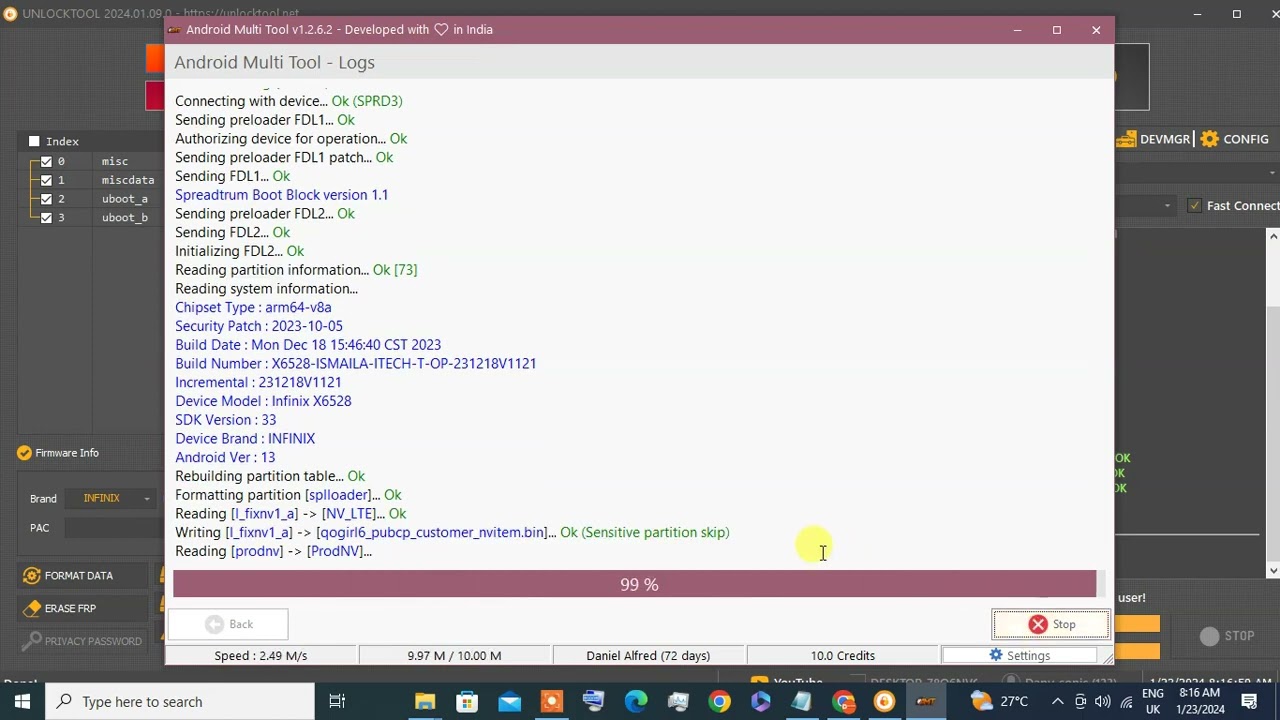The height and width of the screenshot is (720, 1280).
Task: Click the Back button
Action: [x=228, y=624]
